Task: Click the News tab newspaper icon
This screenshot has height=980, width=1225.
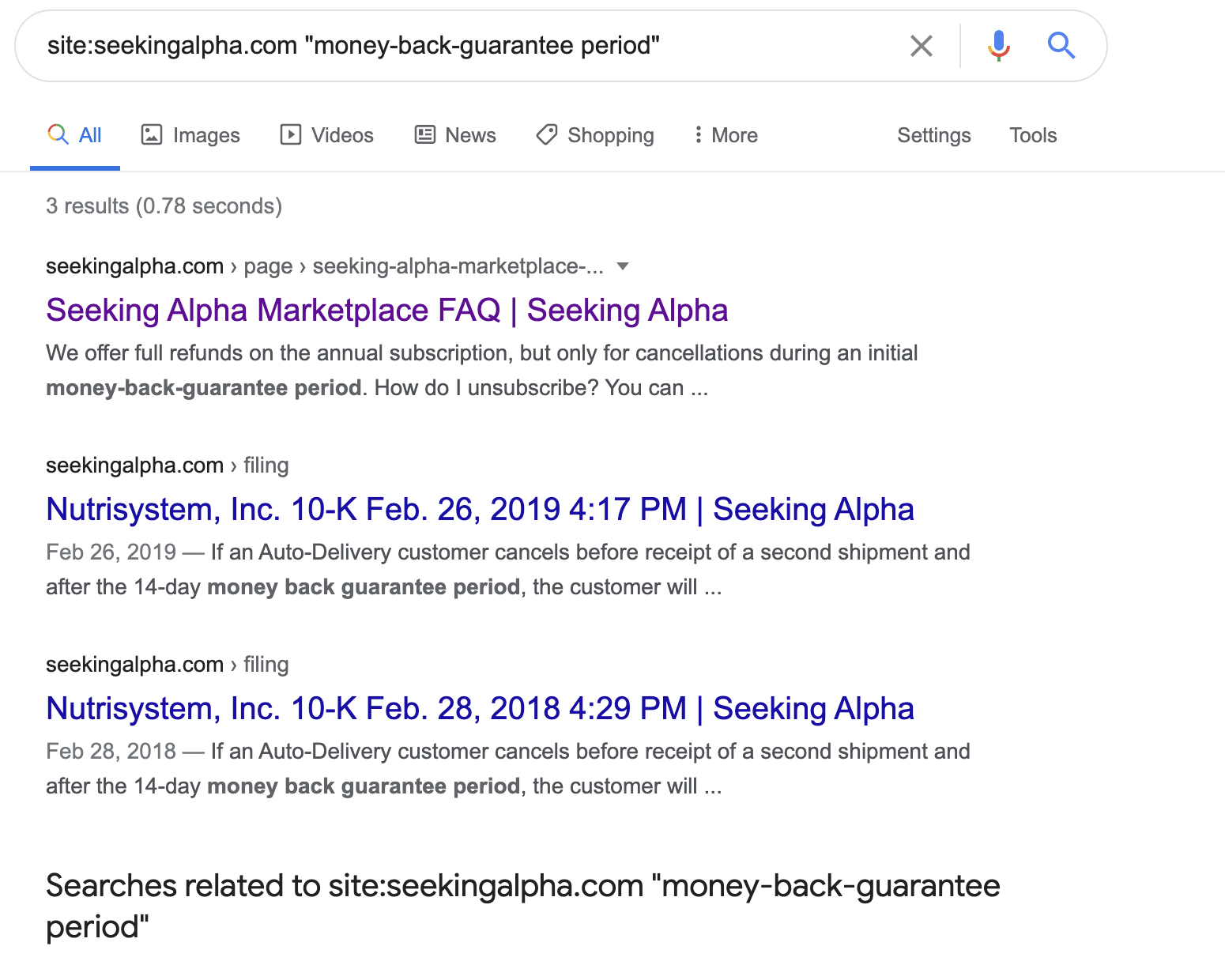Action: coord(425,135)
